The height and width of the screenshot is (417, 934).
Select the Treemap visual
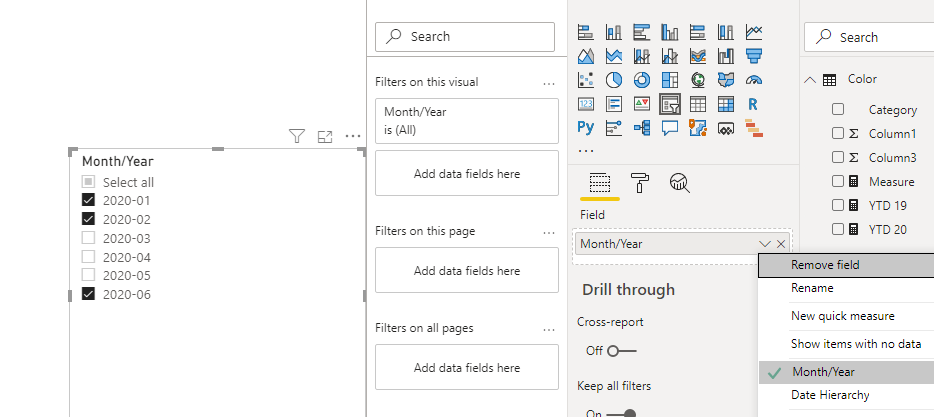tap(670, 80)
